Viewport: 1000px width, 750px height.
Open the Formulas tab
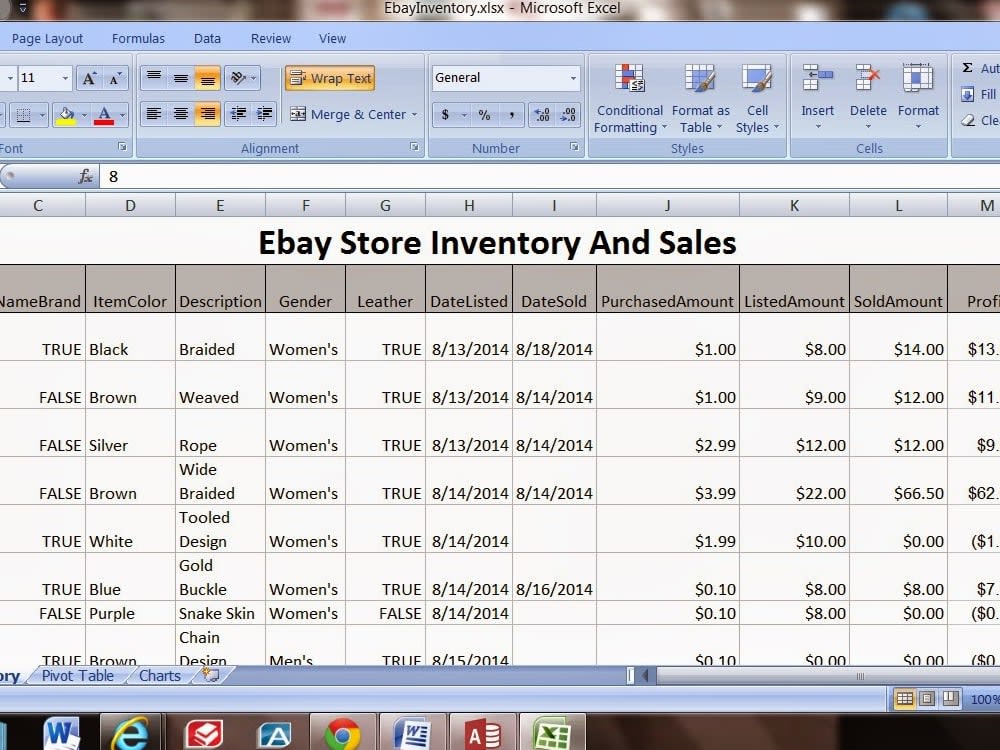[138, 38]
